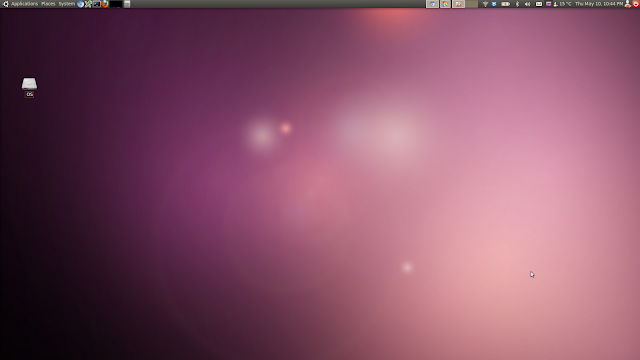Open the Wi-Fi network indicator
The width and height of the screenshot is (640, 360).
tap(485, 4)
